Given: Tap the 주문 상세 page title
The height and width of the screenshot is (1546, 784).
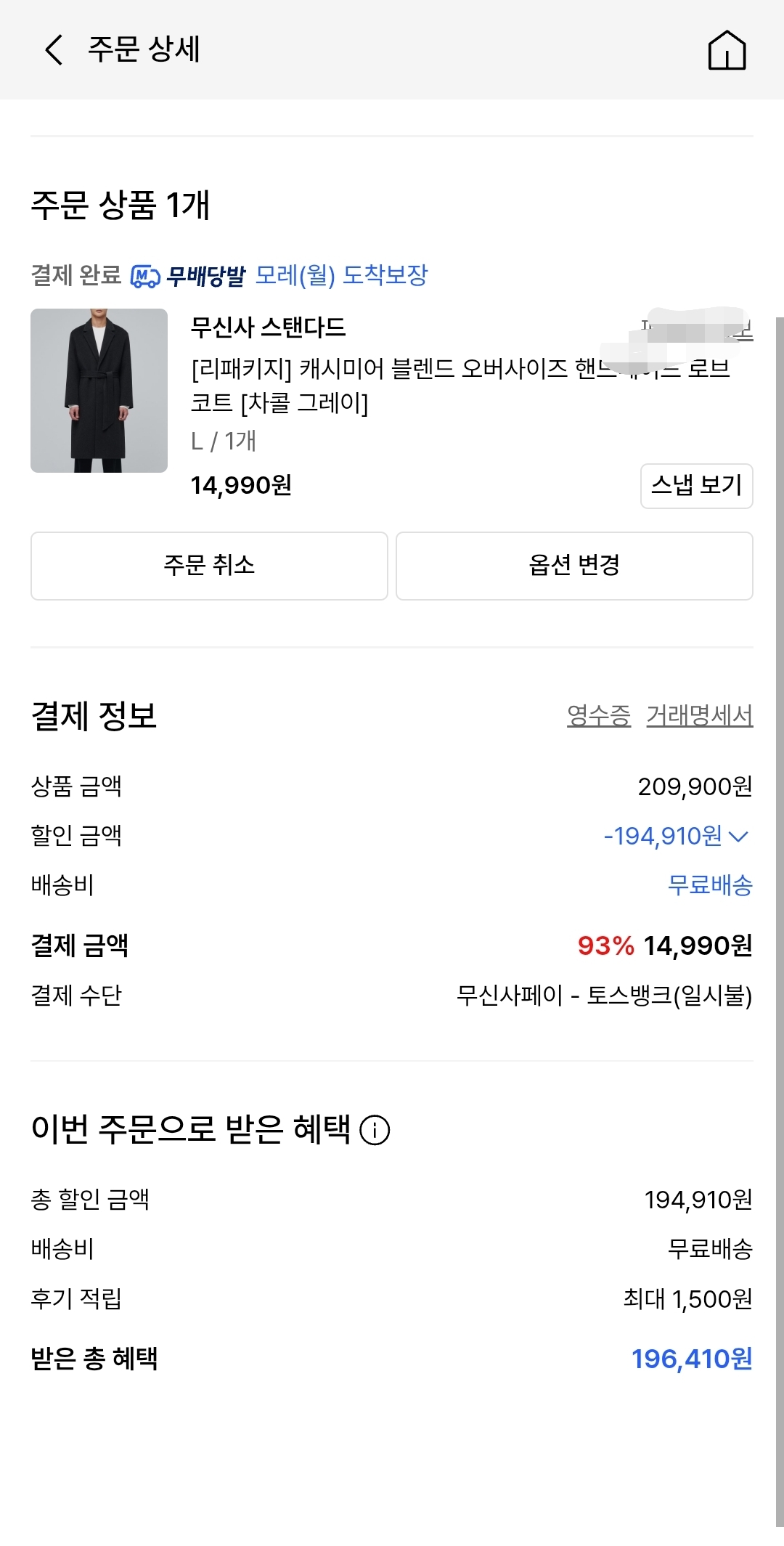Looking at the screenshot, I should point(144,49).
